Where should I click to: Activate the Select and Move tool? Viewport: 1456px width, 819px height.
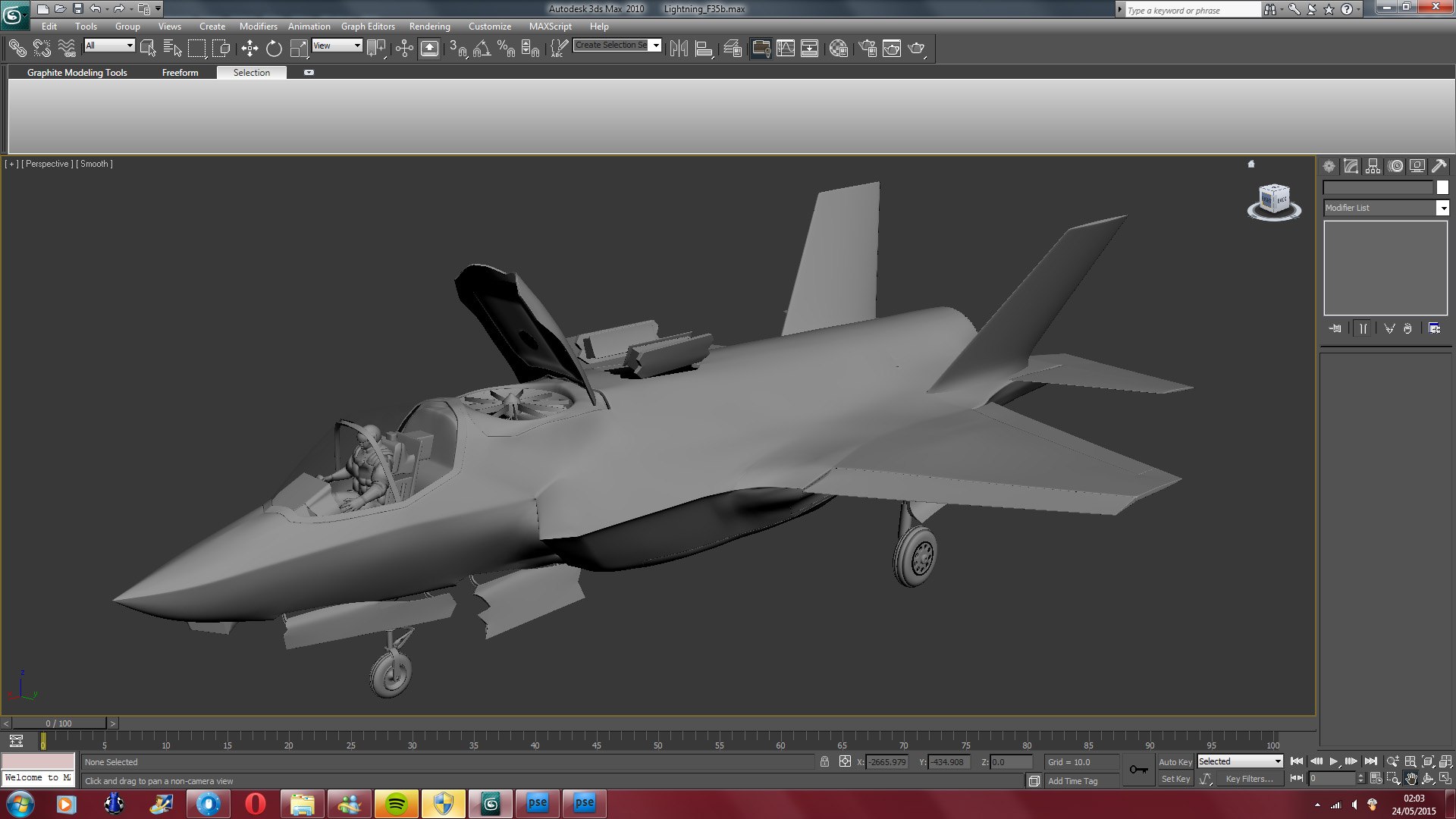(x=249, y=49)
